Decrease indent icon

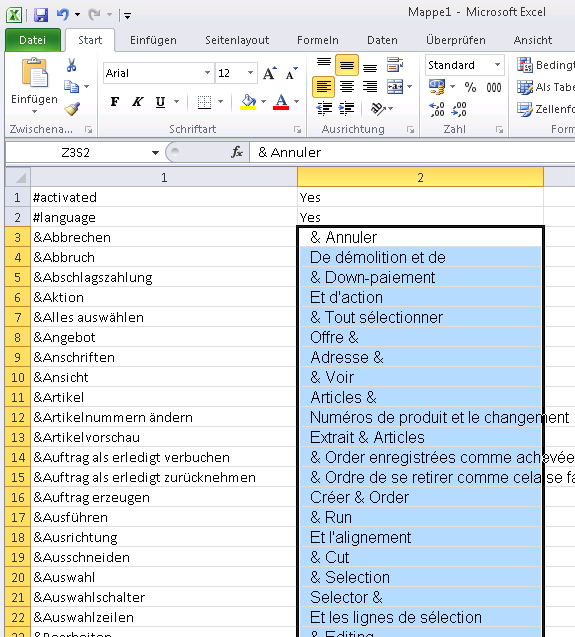pyautogui.click(x=324, y=108)
